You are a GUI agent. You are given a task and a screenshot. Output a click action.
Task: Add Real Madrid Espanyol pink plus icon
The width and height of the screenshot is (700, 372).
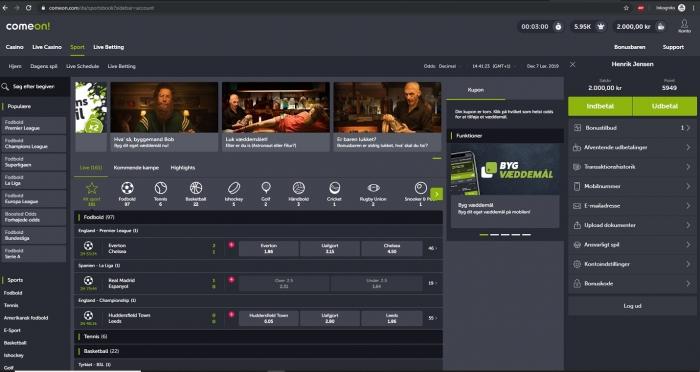point(231,280)
